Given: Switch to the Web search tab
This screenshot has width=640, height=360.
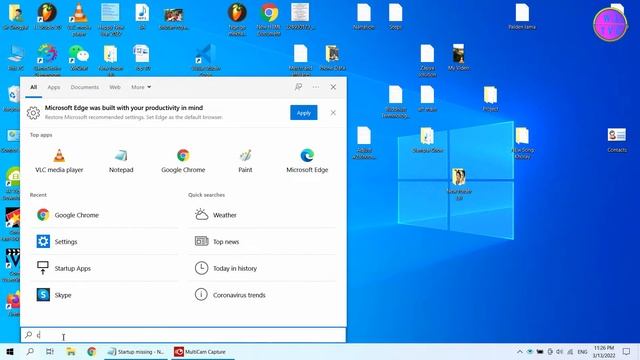Looking at the screenshot, I should coord(115,87).
